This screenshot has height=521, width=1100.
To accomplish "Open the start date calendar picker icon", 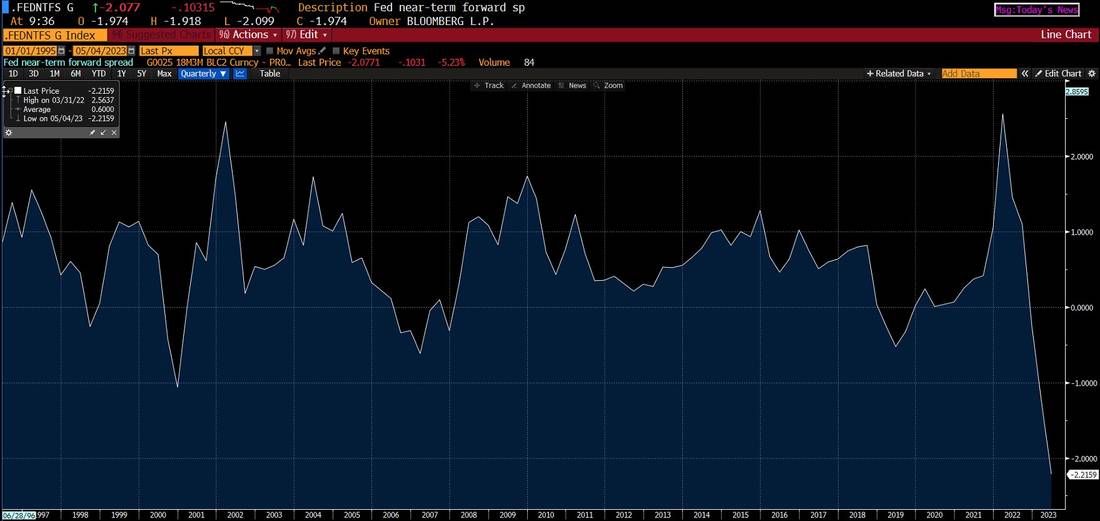I will (62, 51).
